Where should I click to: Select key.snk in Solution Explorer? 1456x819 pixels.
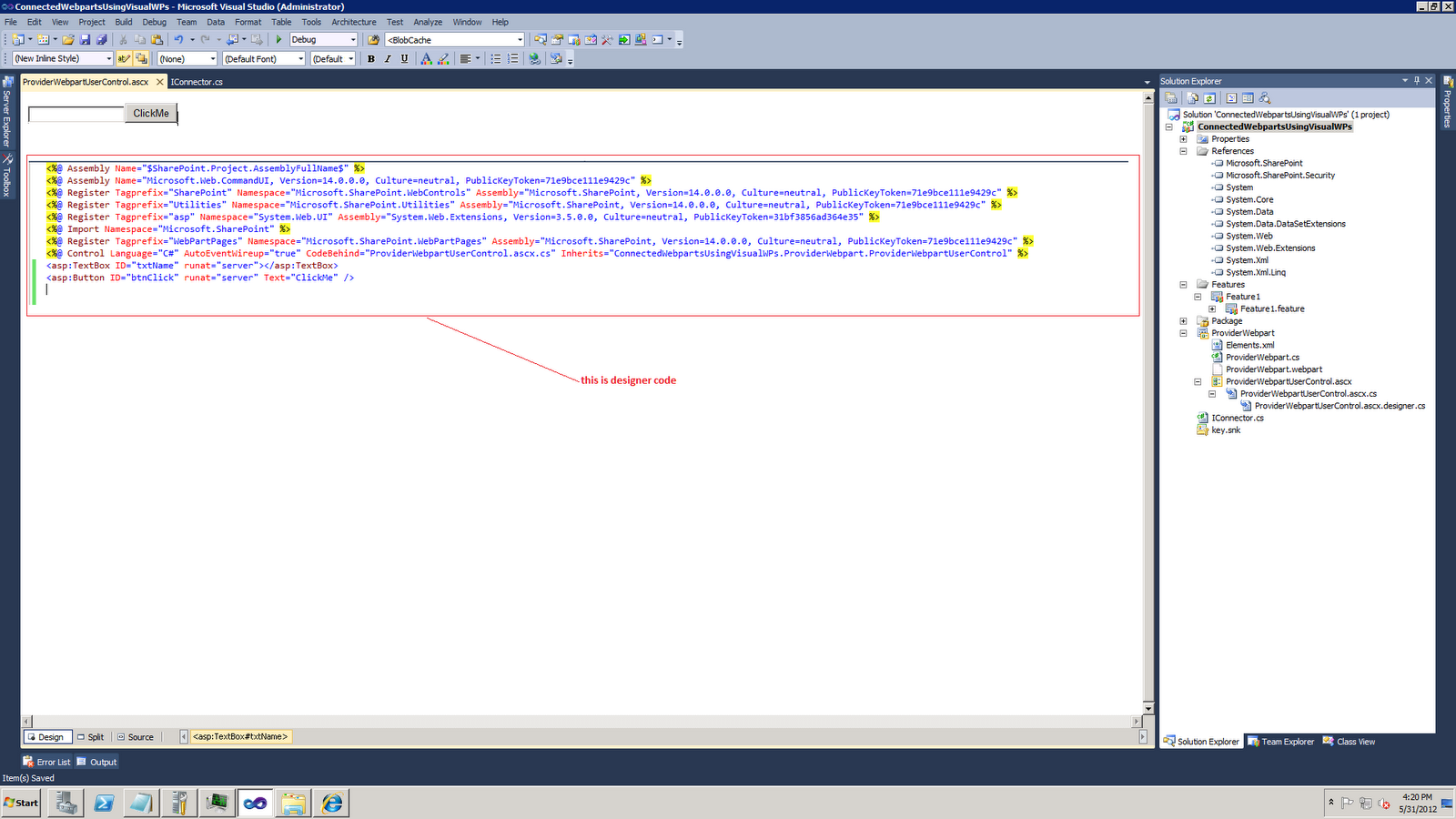1226,430
